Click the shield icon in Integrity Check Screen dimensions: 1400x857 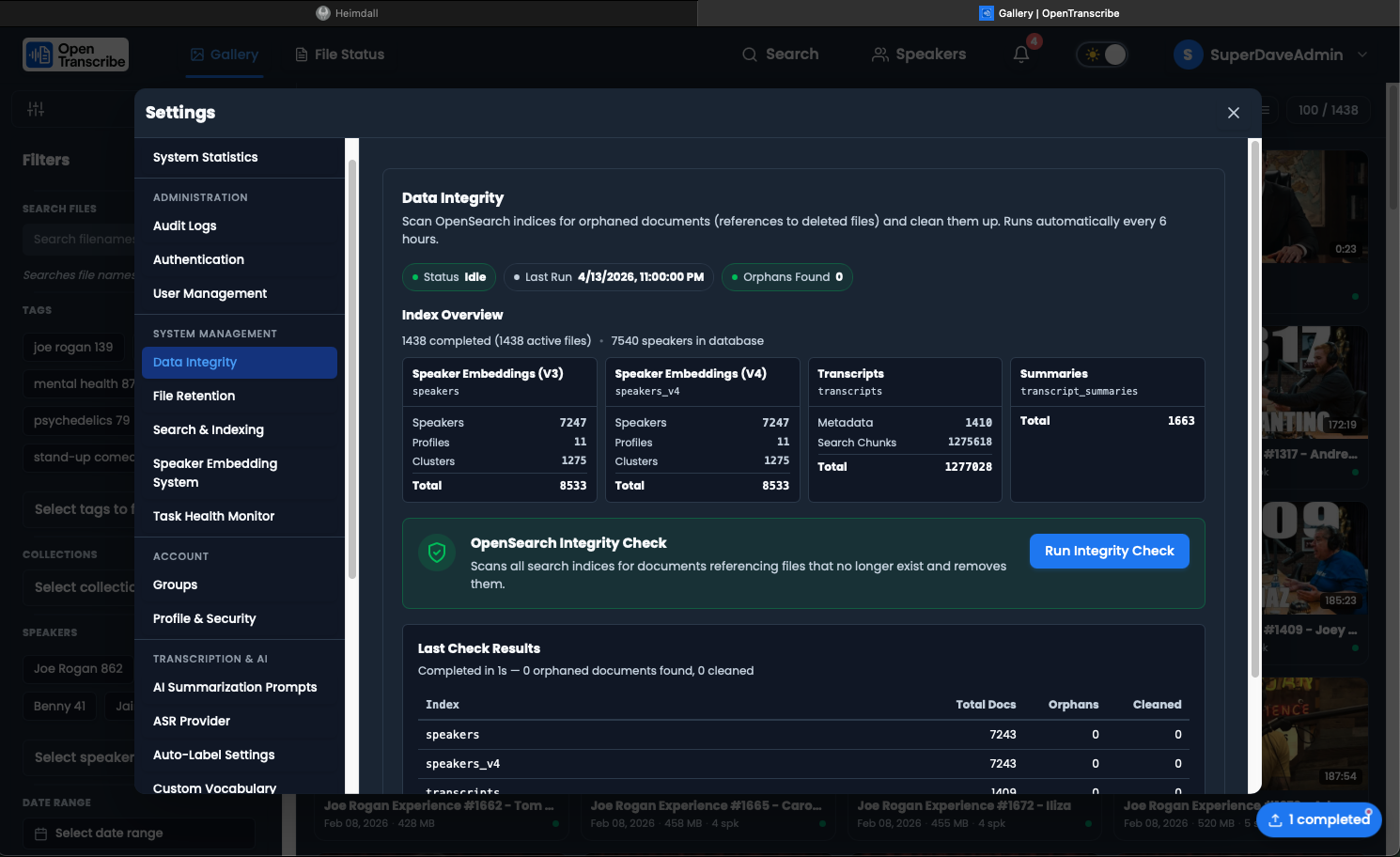(437, 553)
